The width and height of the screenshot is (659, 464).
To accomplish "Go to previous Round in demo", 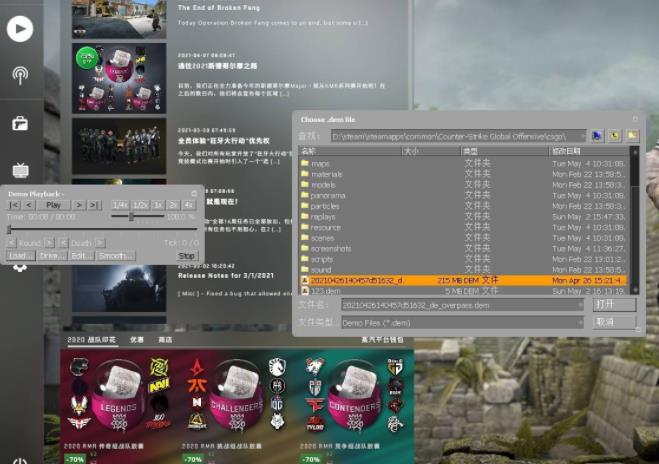I will pos(12,243).
